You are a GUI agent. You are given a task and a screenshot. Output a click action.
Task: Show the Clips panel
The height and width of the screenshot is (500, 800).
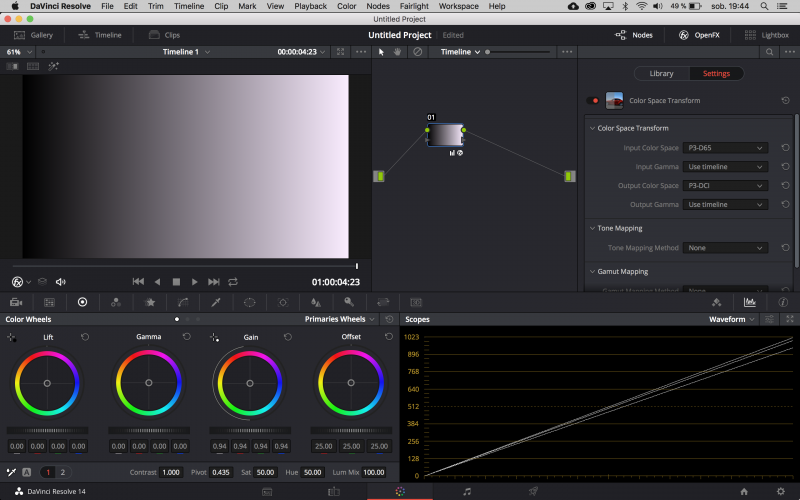tap(164, 35)
